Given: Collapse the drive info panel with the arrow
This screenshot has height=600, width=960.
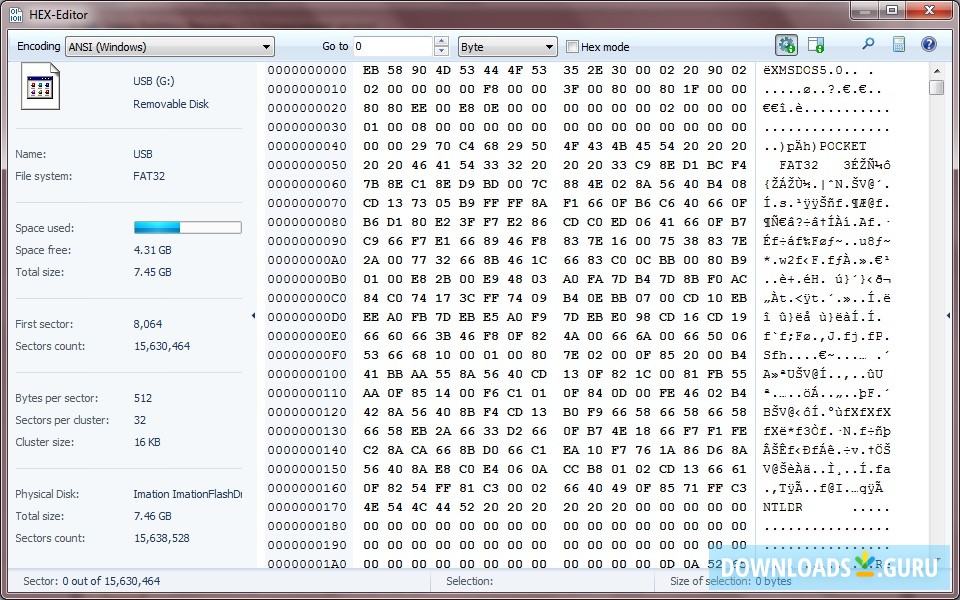Looking at the screenshot, I should pos(253,314).
